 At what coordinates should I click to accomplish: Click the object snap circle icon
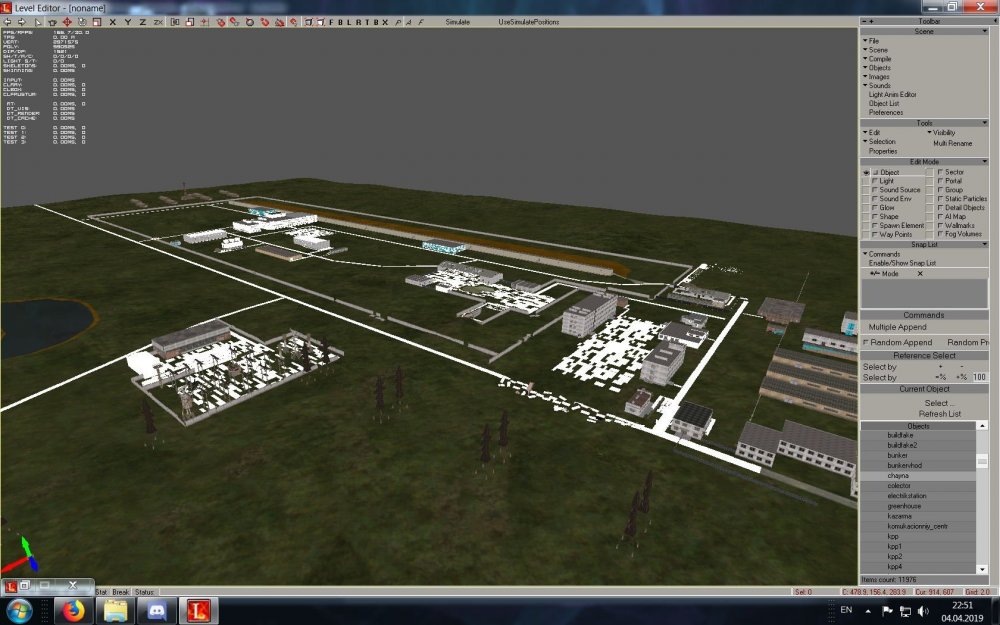click(x=249, y=22)
